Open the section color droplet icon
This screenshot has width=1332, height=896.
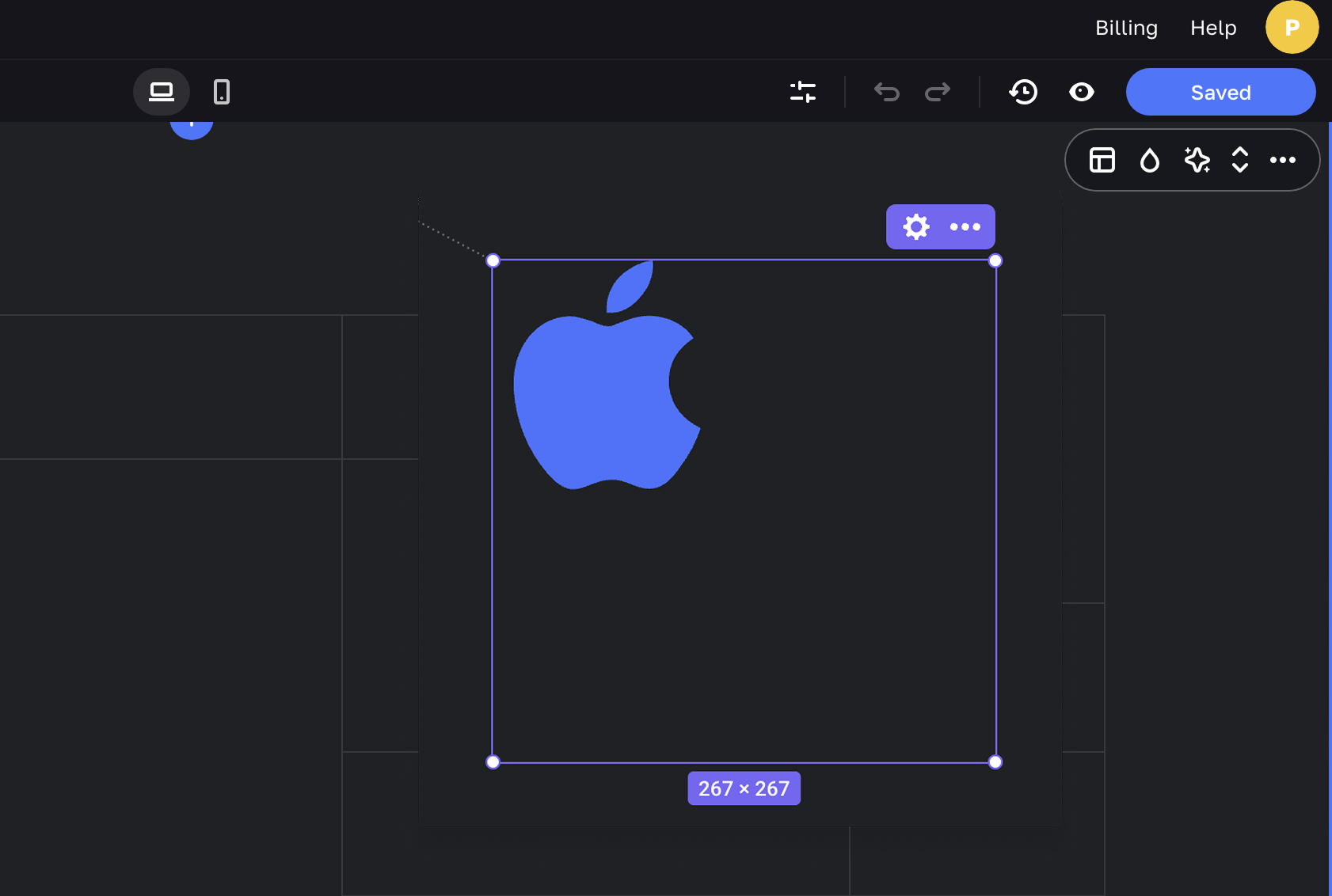pos(1149,160)
